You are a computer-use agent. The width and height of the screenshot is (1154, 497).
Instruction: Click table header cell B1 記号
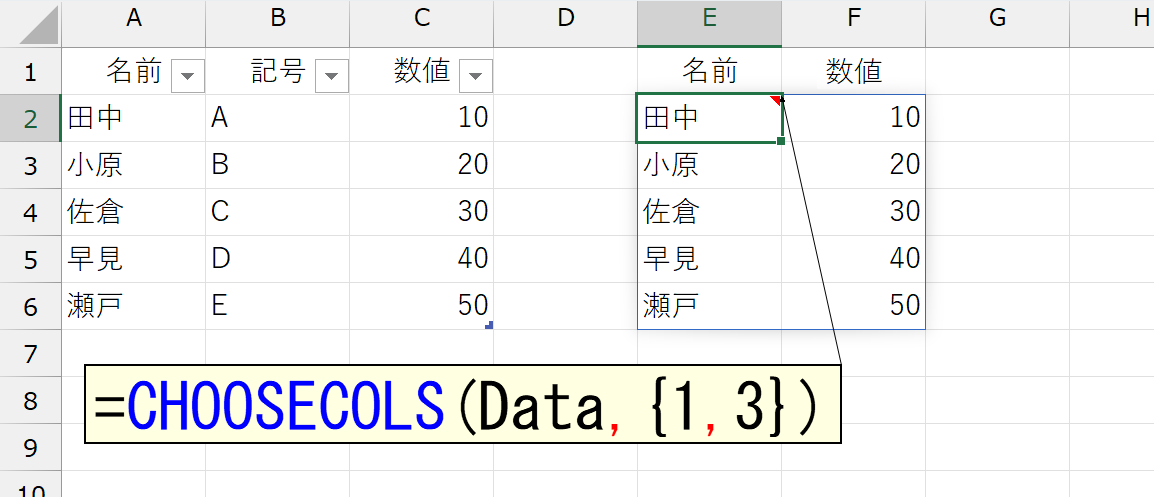point(277,71)
